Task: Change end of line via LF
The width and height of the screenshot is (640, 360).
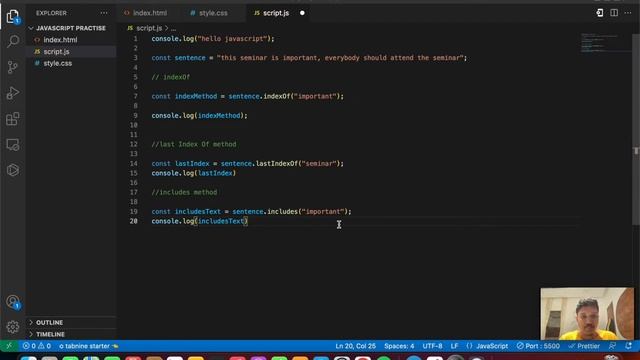Action: coord(454,346)
